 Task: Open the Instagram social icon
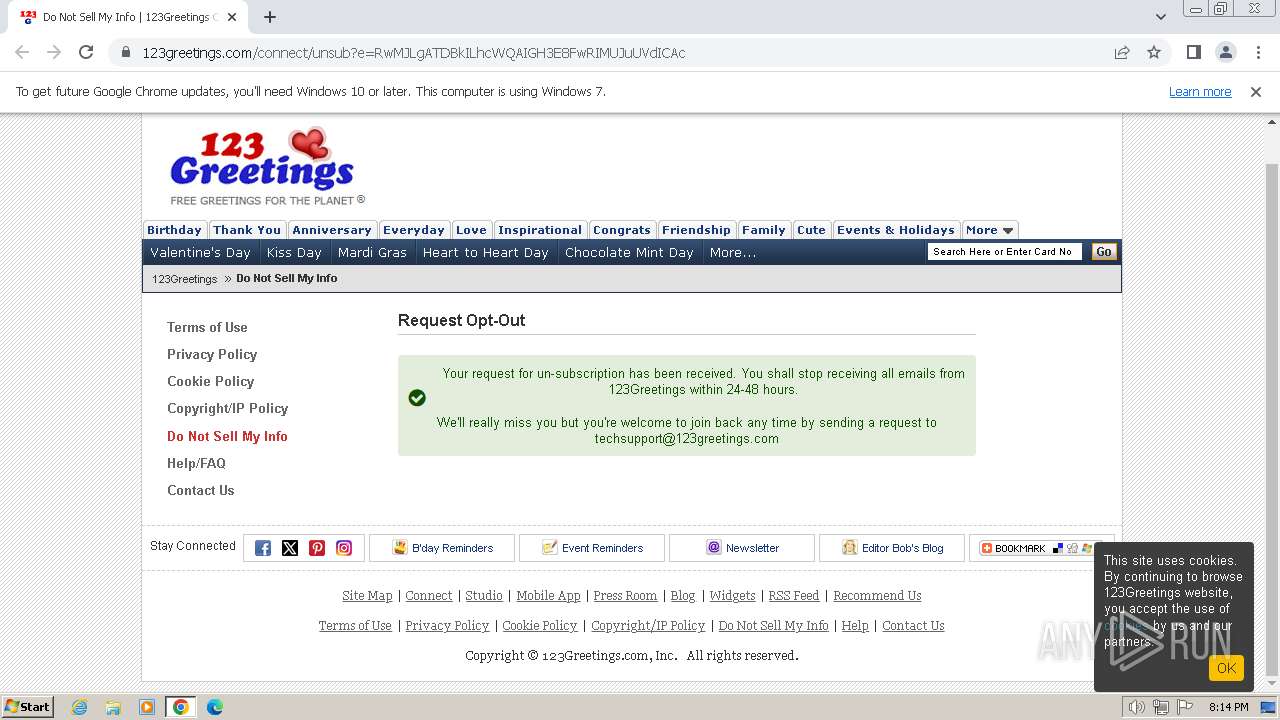click(344, 548)
